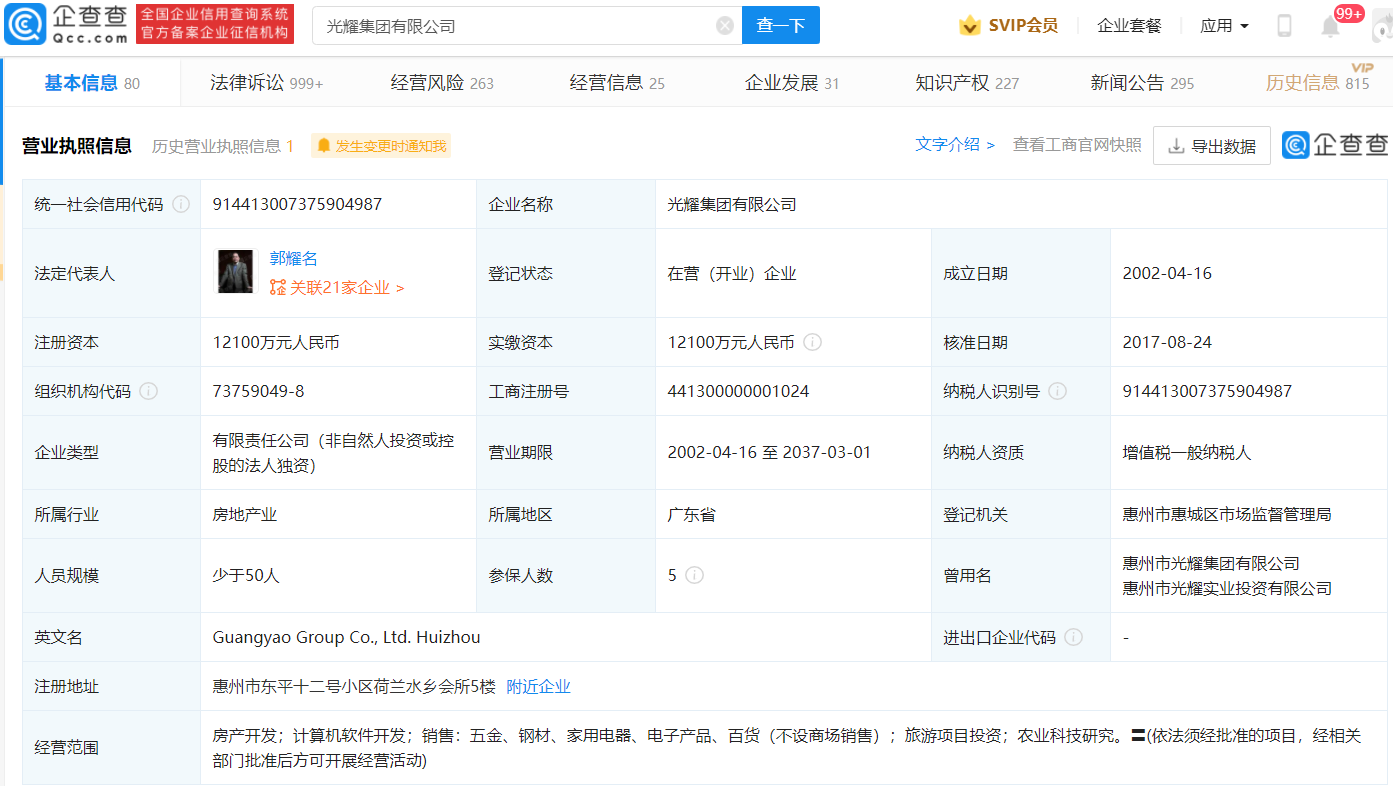Select registration authority 惠州市惠城区市场监督管理局
Viewport: 1393px width, 786px height.
point(1227,514)
